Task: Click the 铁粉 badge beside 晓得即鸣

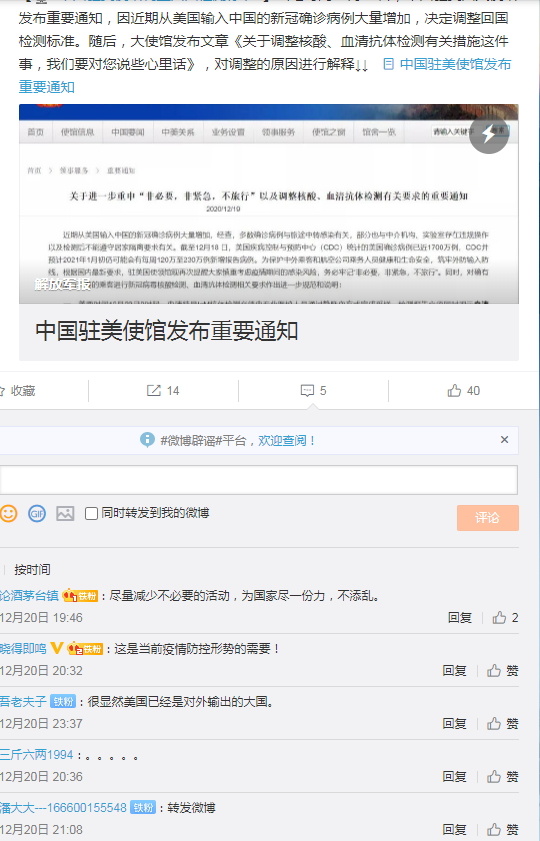Action: [85, 649]
